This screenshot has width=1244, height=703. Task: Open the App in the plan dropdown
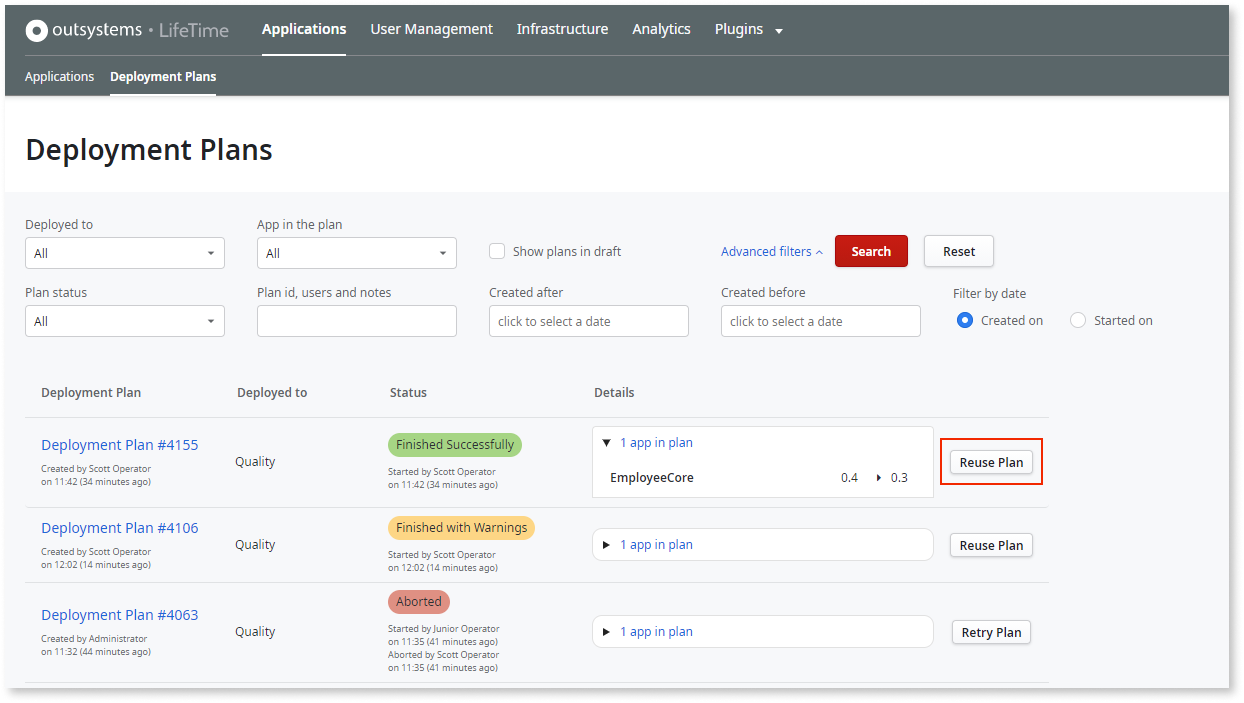[x=356, y=253]
